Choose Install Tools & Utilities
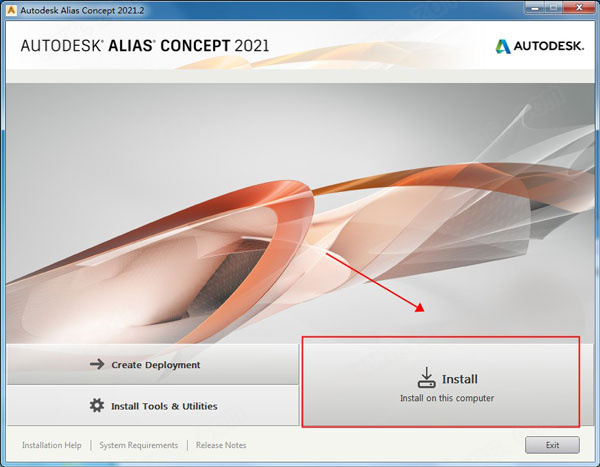The height and width of the screenshot is (467, 600). pos(153,405)
